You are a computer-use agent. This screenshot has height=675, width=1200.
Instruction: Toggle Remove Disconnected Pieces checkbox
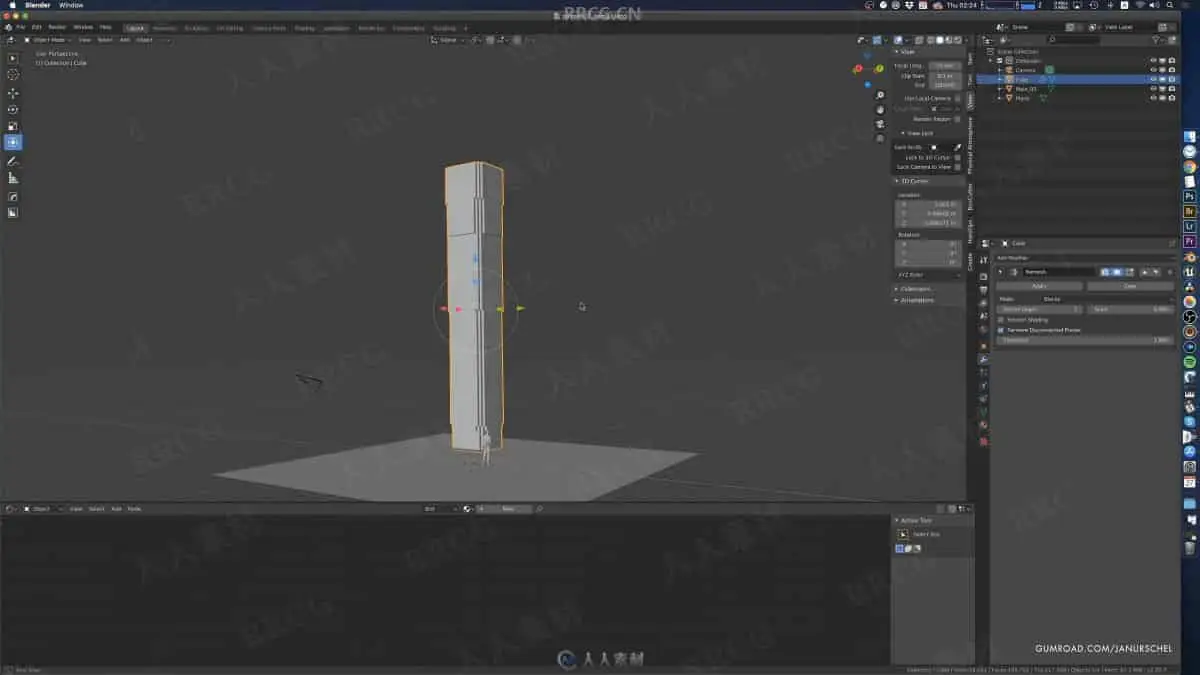click(x=1001, y=330)
